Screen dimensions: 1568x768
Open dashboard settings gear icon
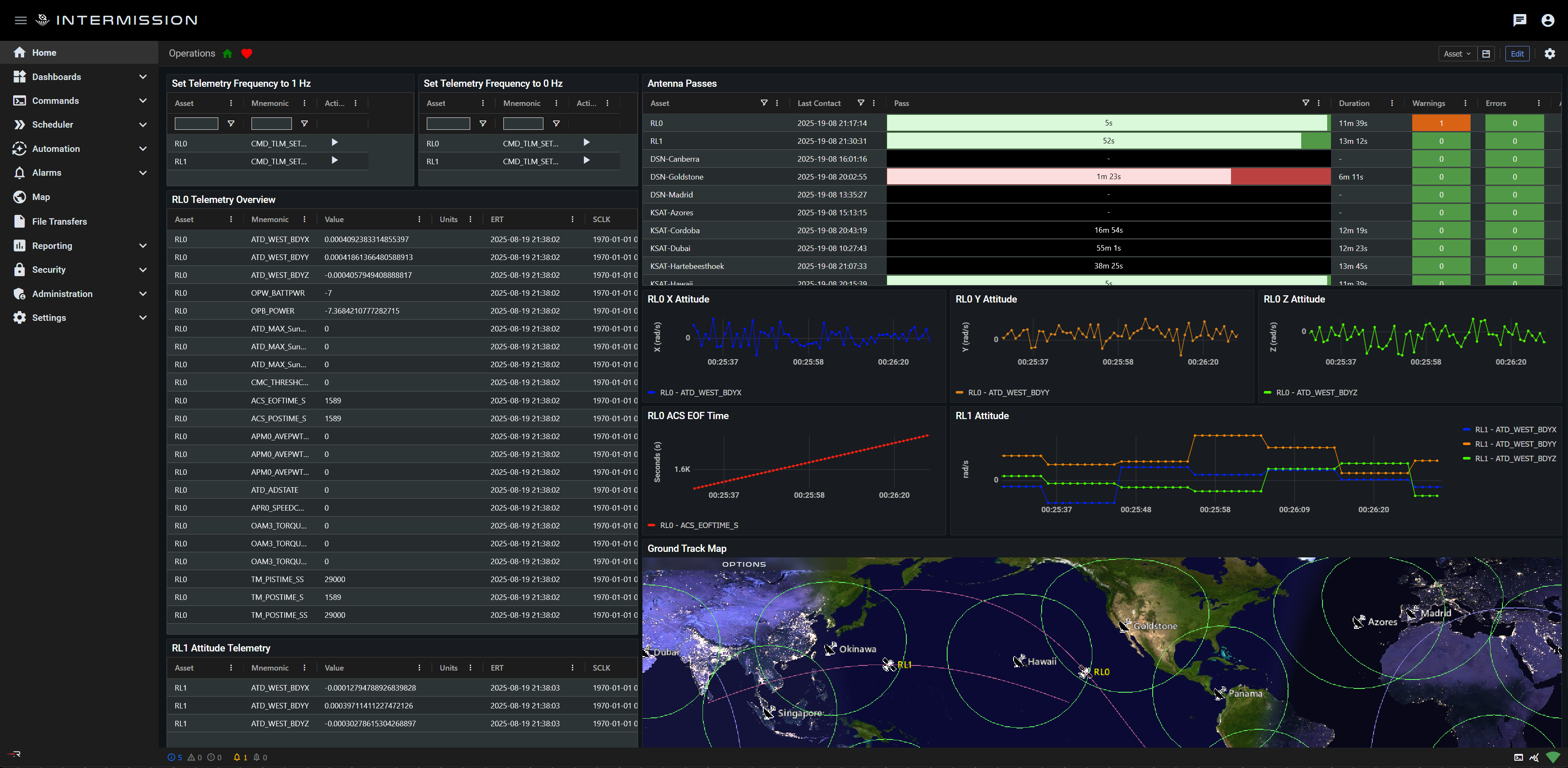pos(1550,54)
